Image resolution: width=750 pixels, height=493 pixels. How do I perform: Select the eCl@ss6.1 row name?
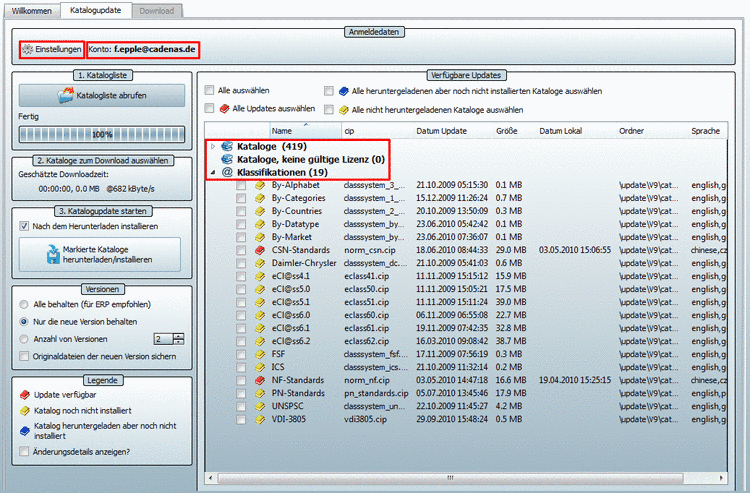pos(291,328)
